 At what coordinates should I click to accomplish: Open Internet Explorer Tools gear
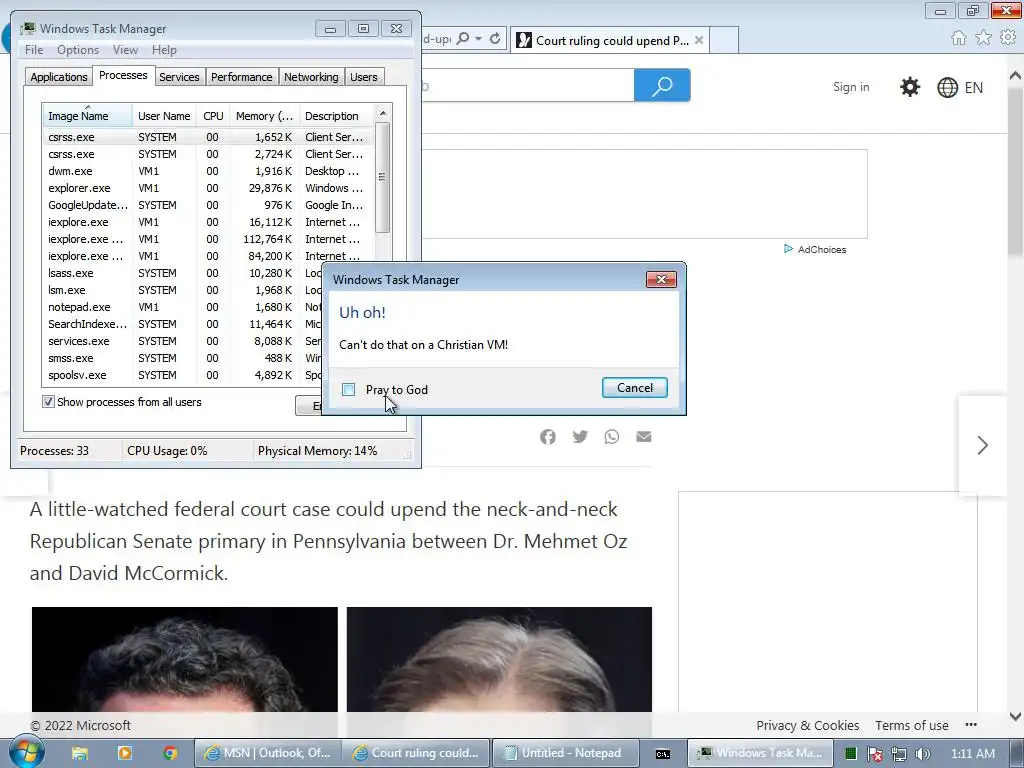click(x=1008, y=38)
